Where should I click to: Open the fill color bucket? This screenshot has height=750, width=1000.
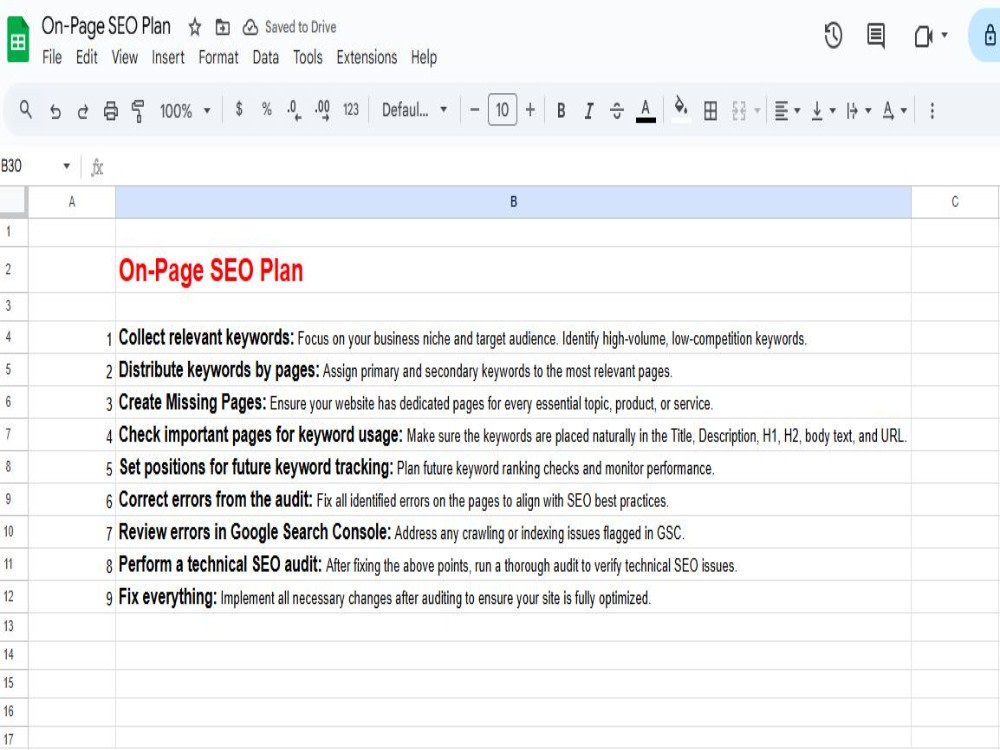point(680,110)
